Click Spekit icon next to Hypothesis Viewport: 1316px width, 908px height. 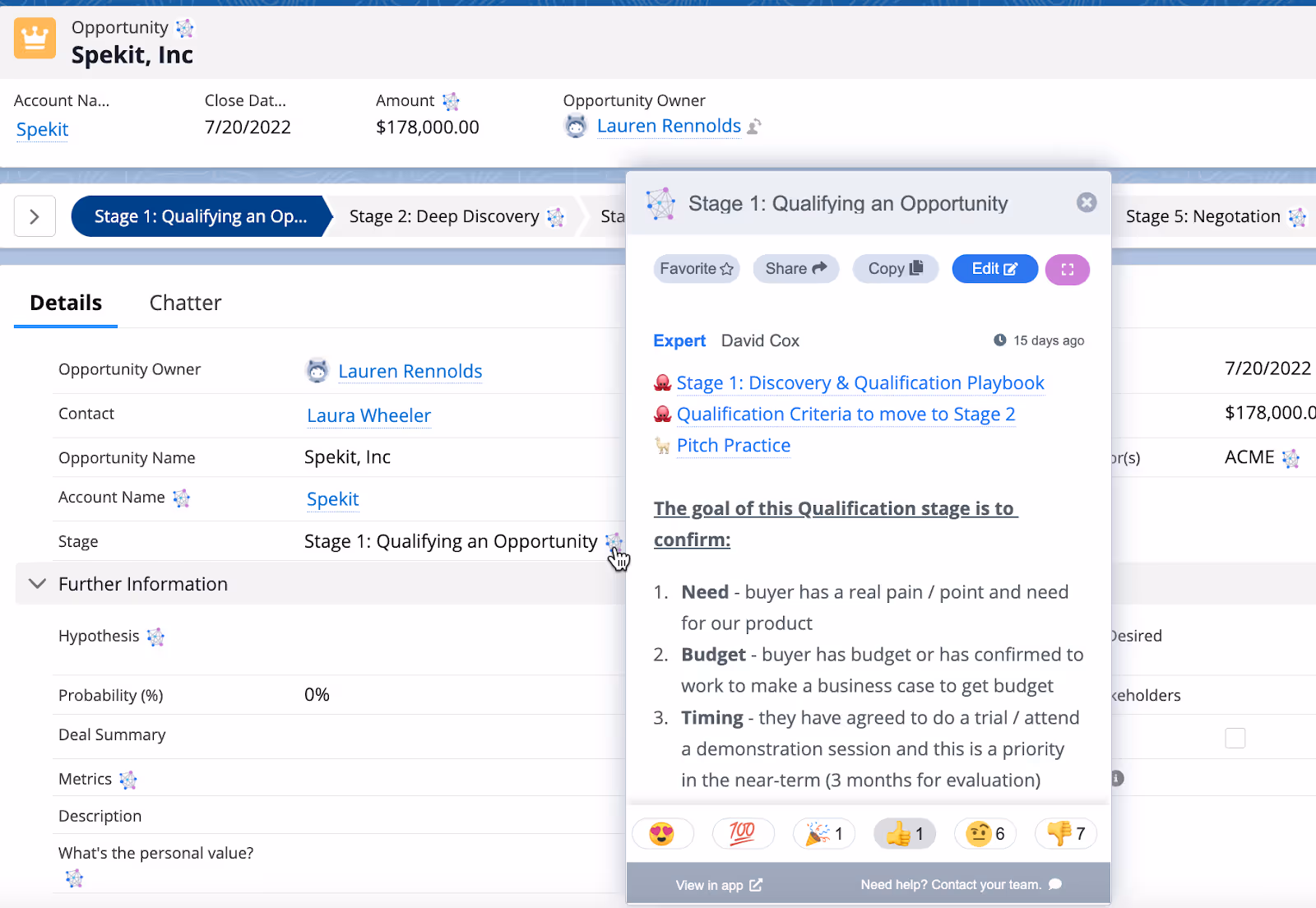tap(155, 637)
